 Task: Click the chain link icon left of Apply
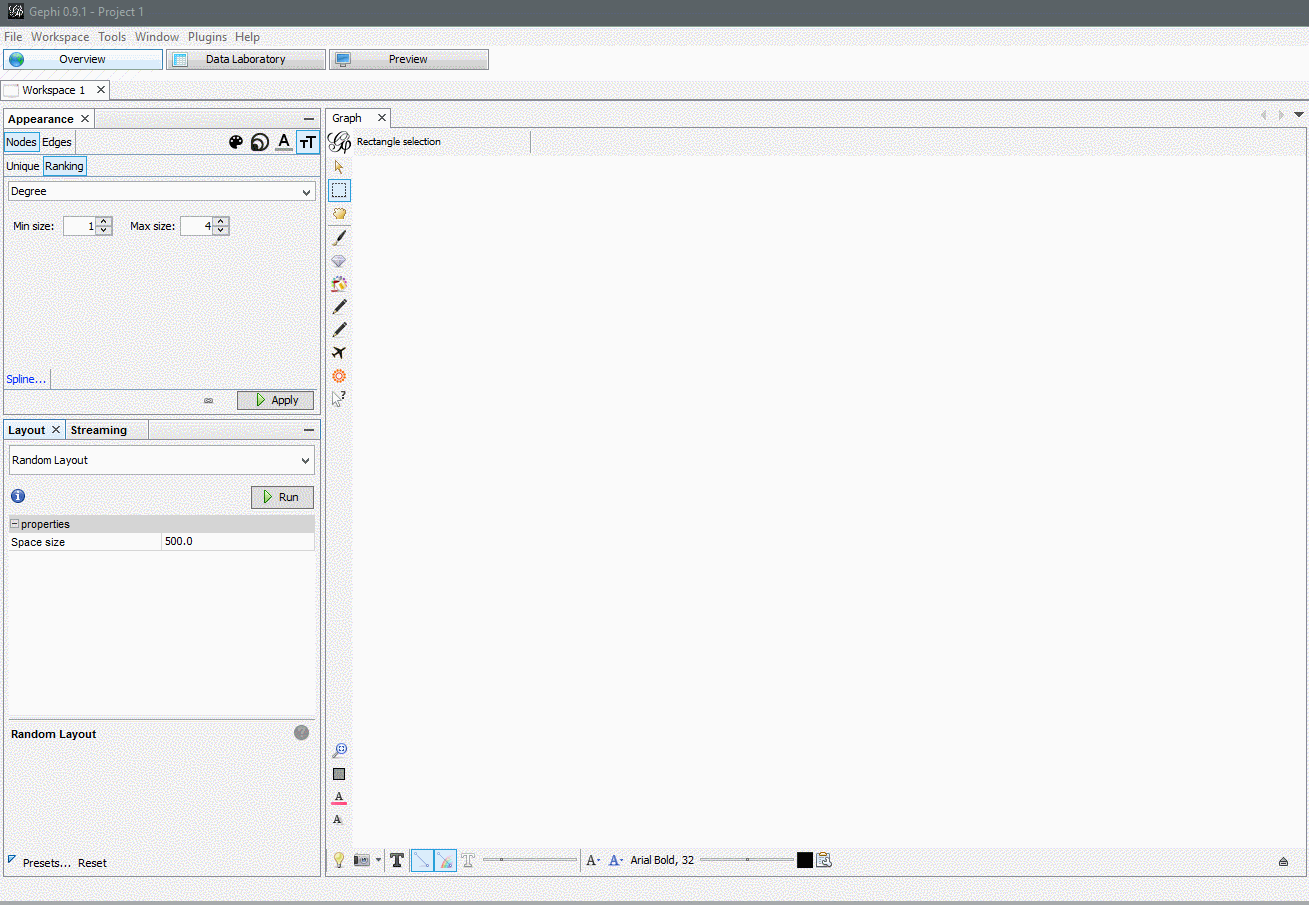(209, 400)
